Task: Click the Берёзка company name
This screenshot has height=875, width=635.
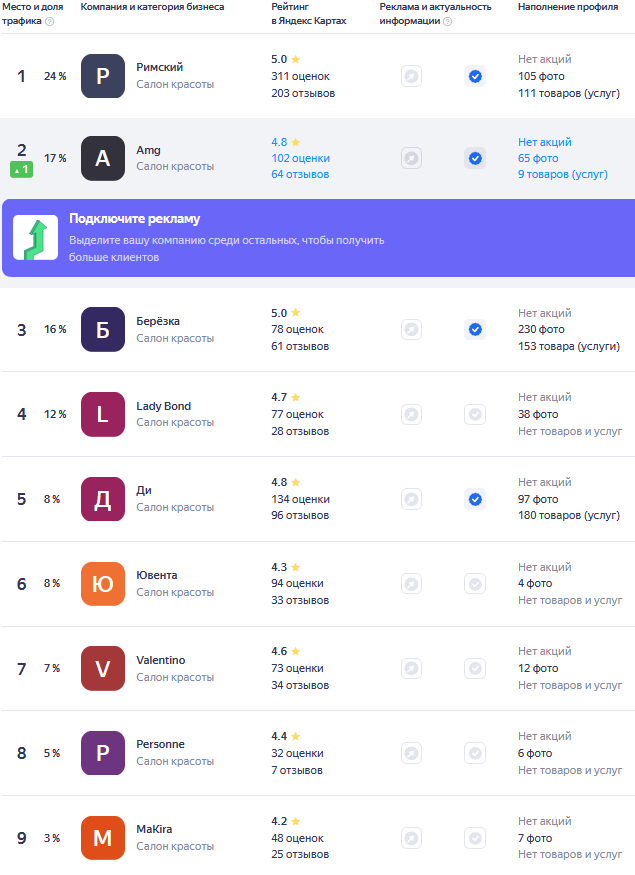Action: 158,321
